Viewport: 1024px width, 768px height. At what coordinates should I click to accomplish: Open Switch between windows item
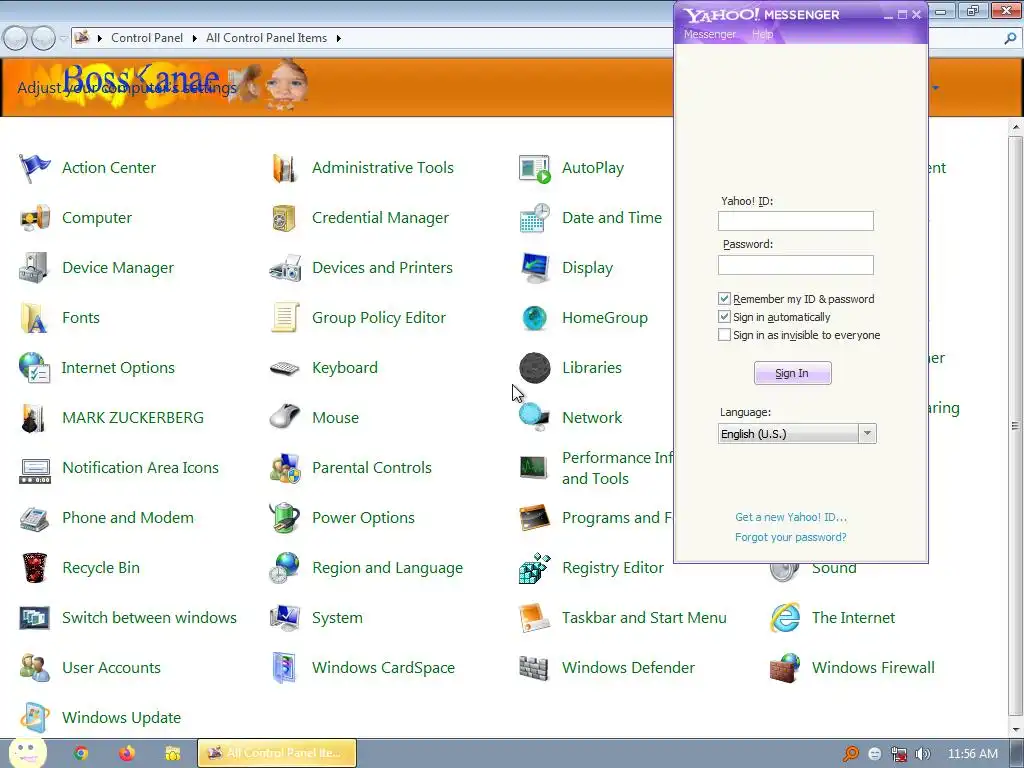[149, 618]
